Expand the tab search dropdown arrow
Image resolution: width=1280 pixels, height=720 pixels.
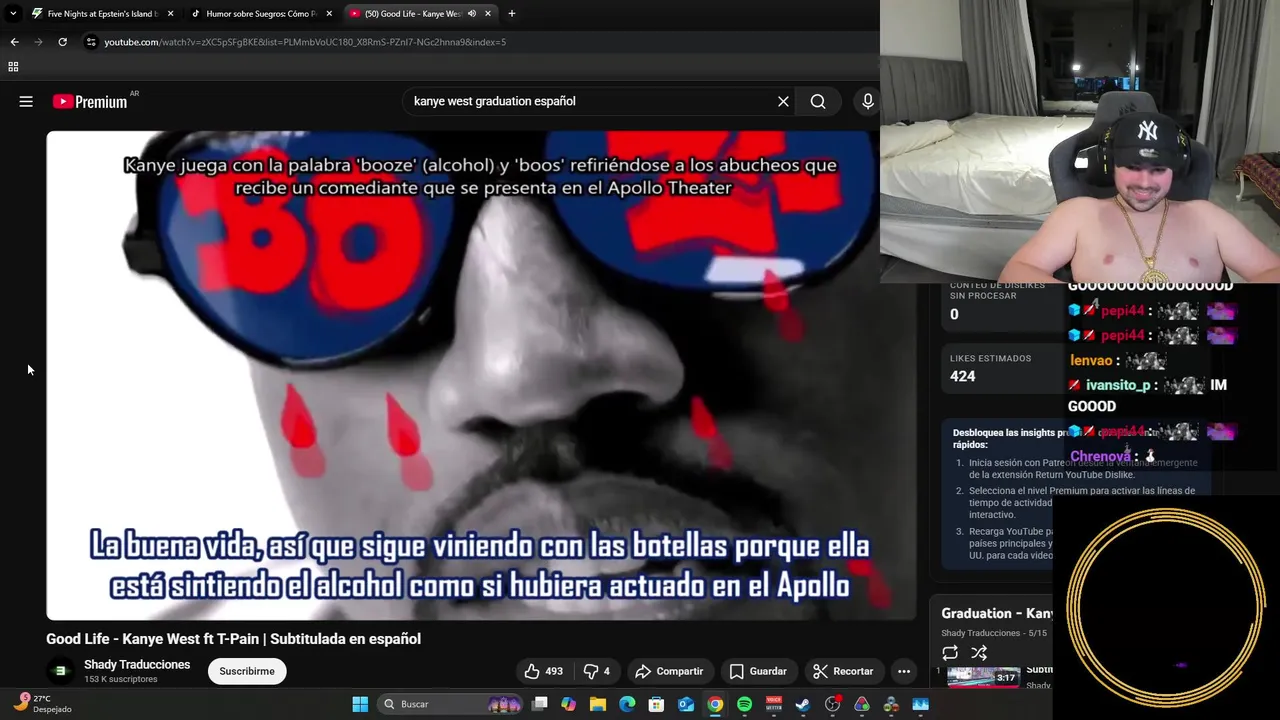(x=12, y=14)
